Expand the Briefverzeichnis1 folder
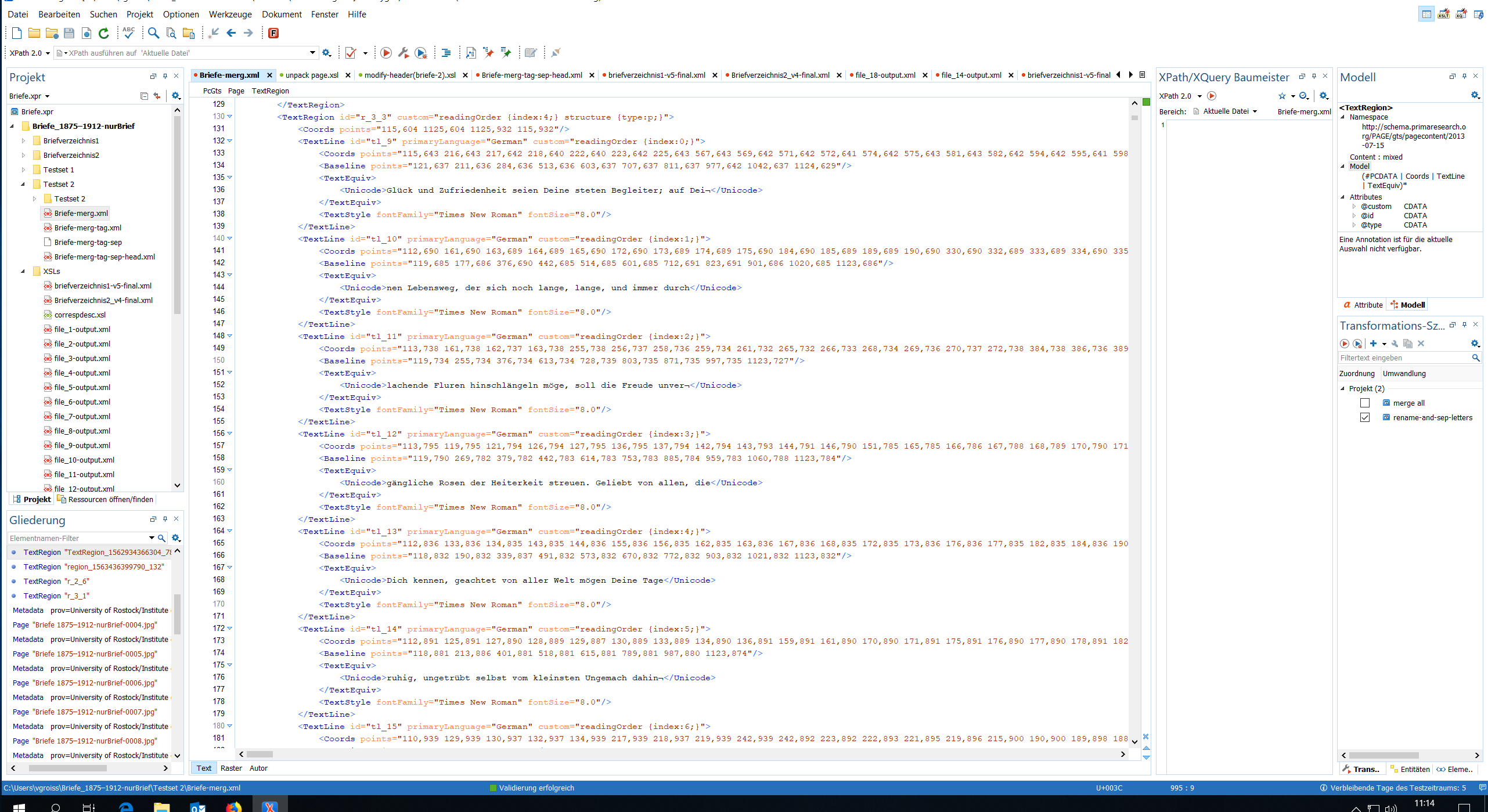 click(x=23, y=140)
